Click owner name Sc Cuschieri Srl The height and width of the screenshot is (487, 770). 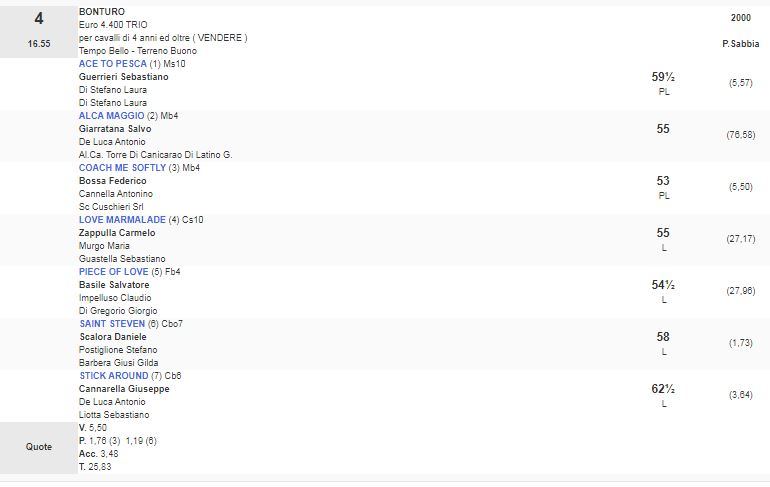pos(114,207)
